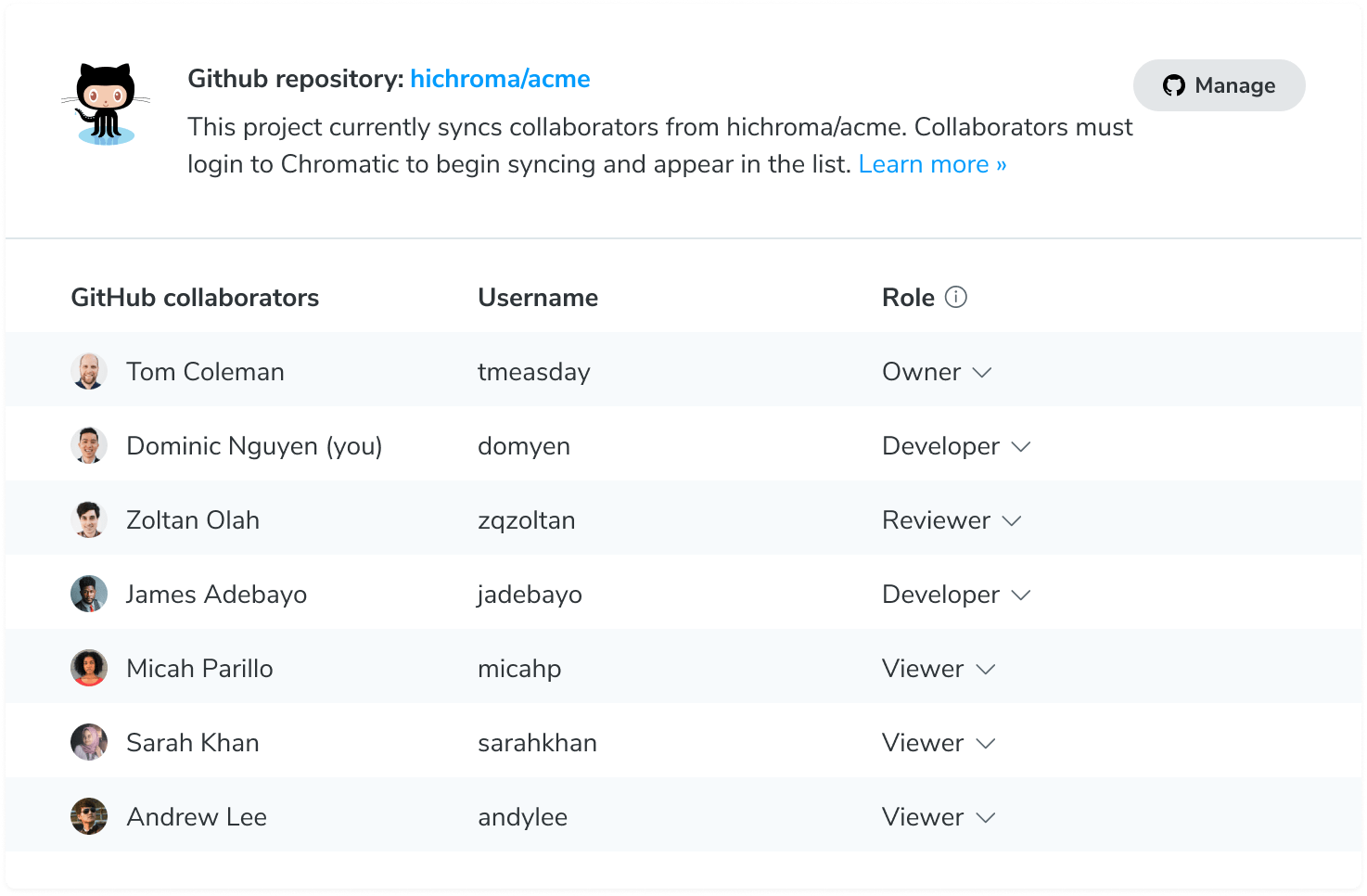Click the info icon next to Role
Screen dimensions: 1367x896
[x=958, y=297]
